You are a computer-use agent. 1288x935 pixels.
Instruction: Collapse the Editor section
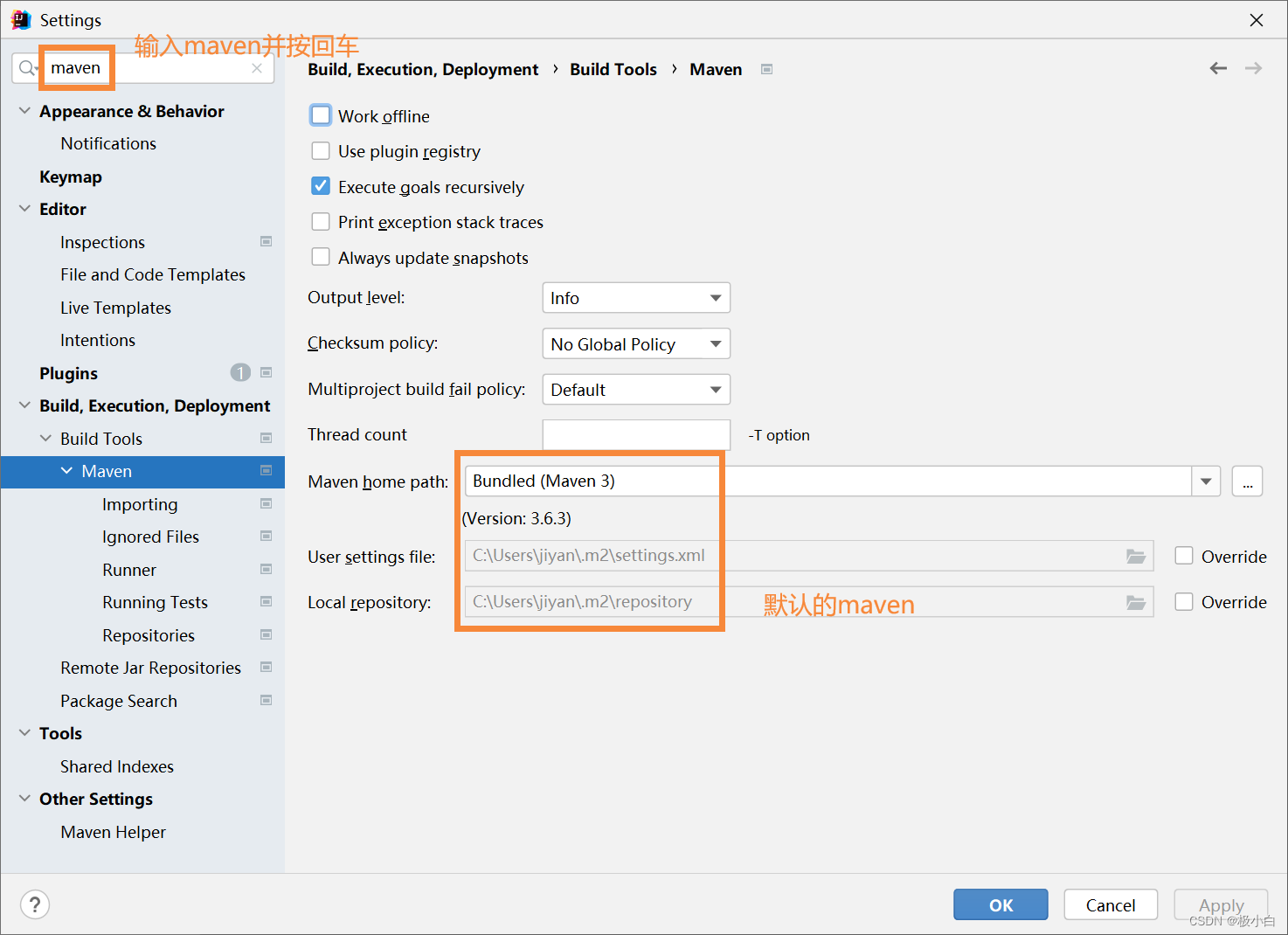pos(24,209)
